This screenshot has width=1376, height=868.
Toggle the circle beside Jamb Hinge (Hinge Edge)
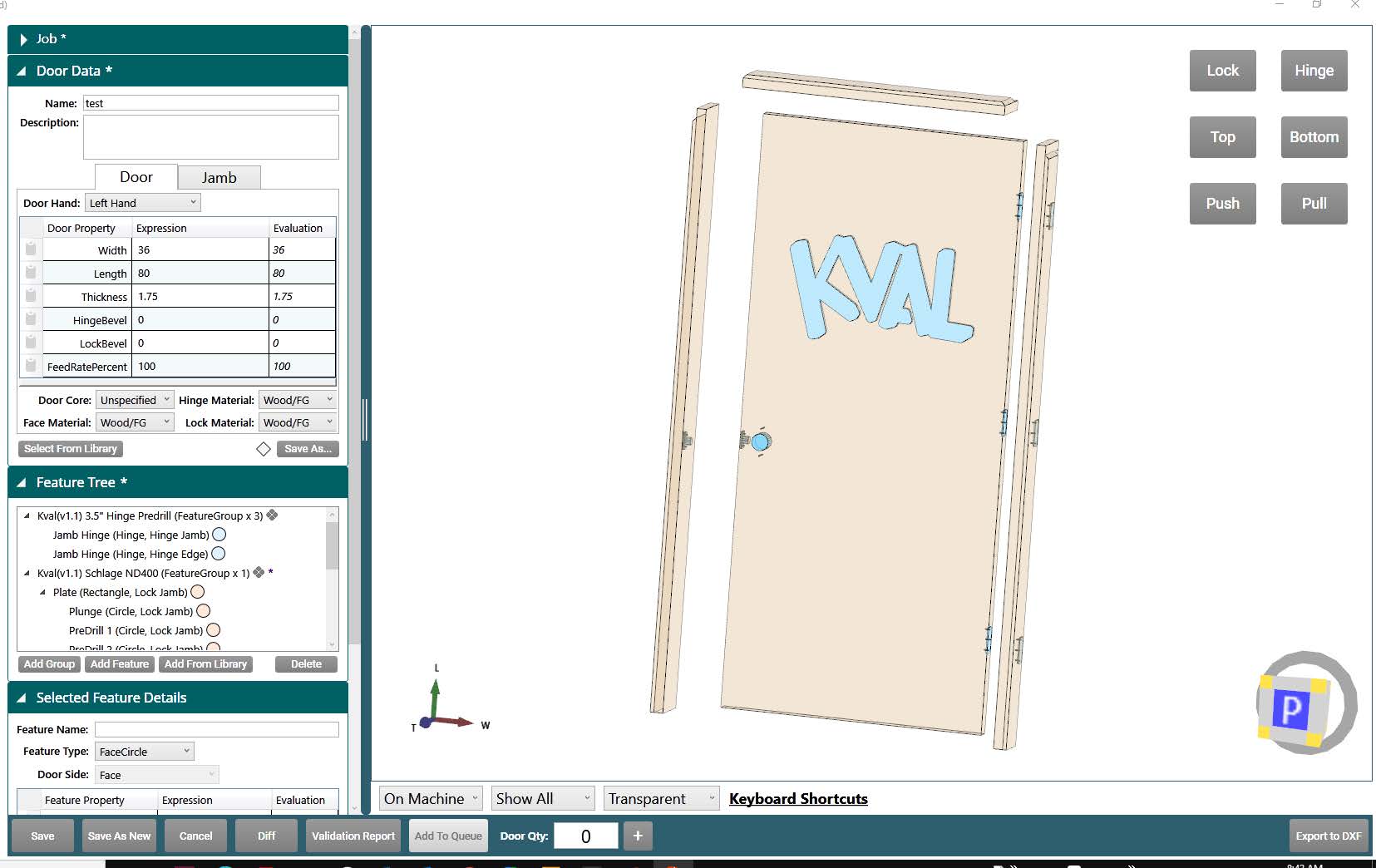(219, 554)
